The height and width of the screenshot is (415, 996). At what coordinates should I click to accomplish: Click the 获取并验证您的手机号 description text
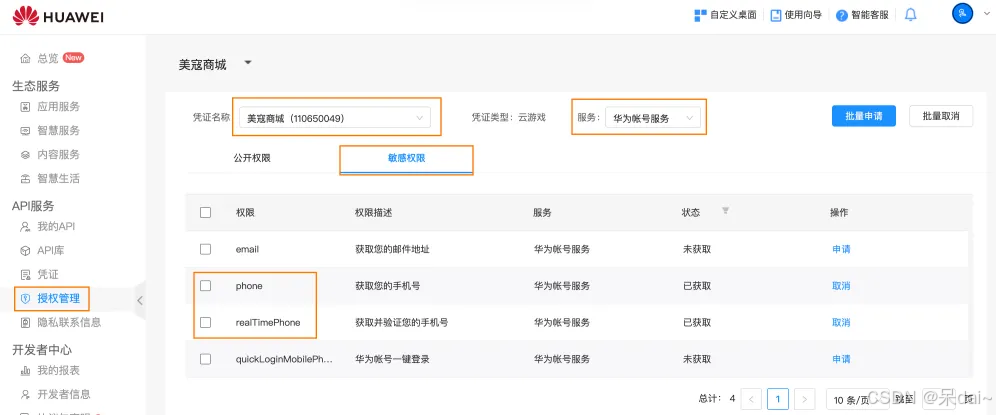tap(402, 322)
